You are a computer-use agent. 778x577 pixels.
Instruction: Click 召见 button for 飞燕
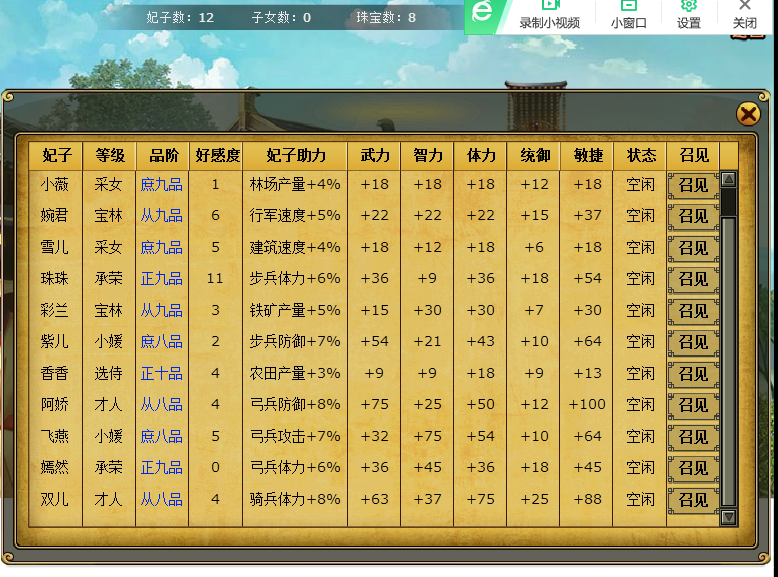click(693, 437)
